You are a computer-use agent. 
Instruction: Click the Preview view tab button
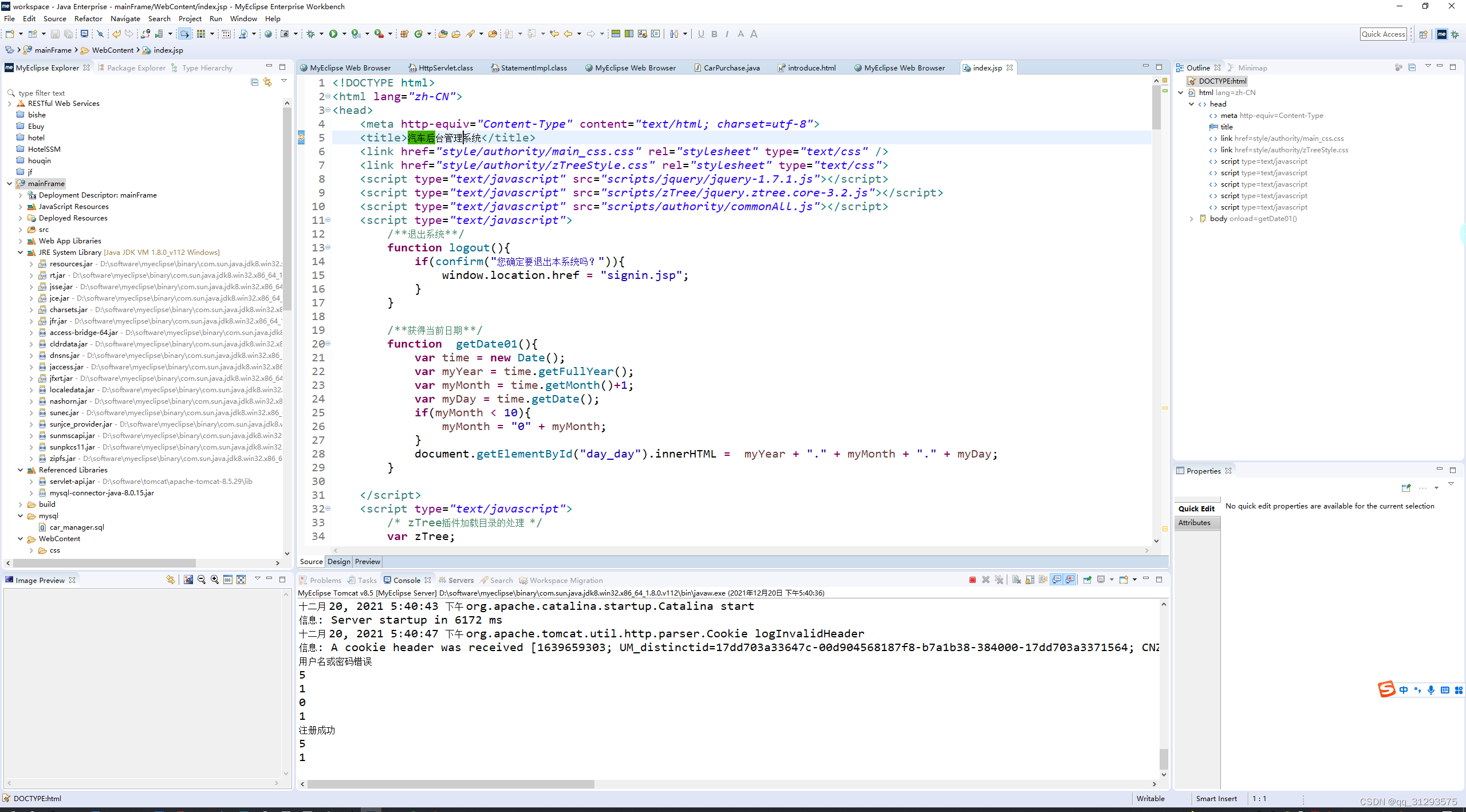click(x=367, y=562)
